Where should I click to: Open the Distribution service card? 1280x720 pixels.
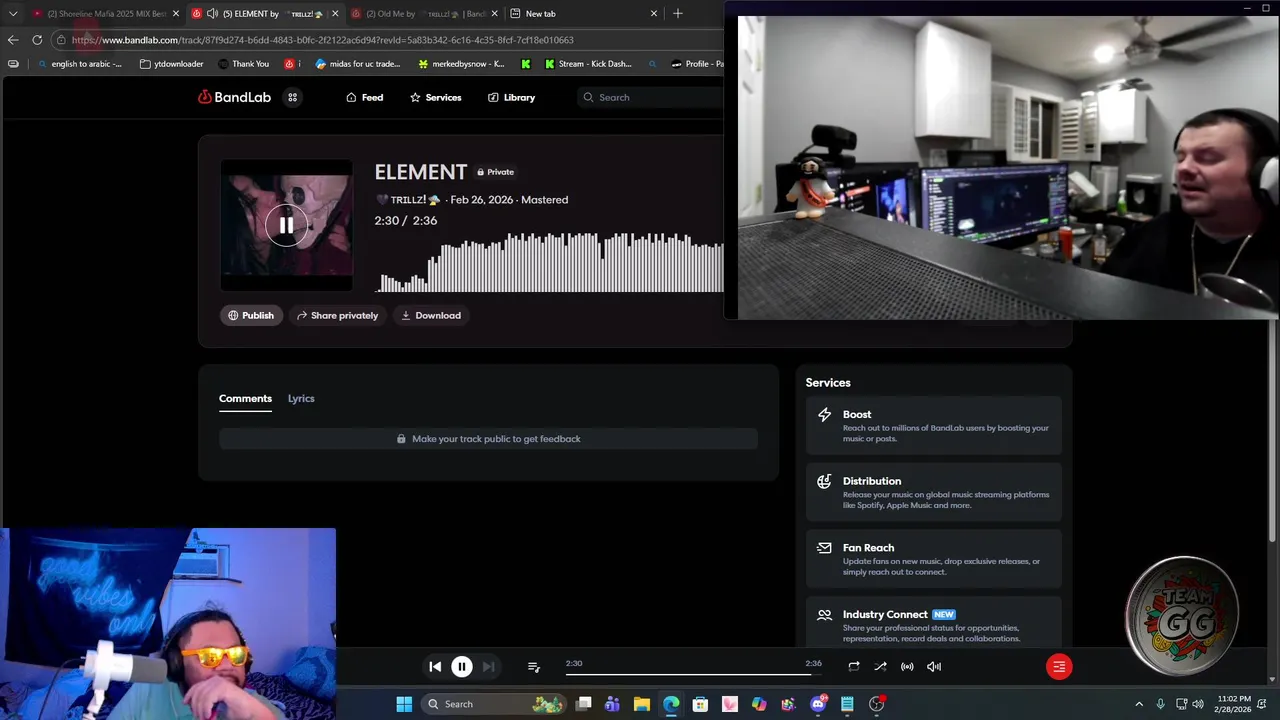click(x=933, y=492)
